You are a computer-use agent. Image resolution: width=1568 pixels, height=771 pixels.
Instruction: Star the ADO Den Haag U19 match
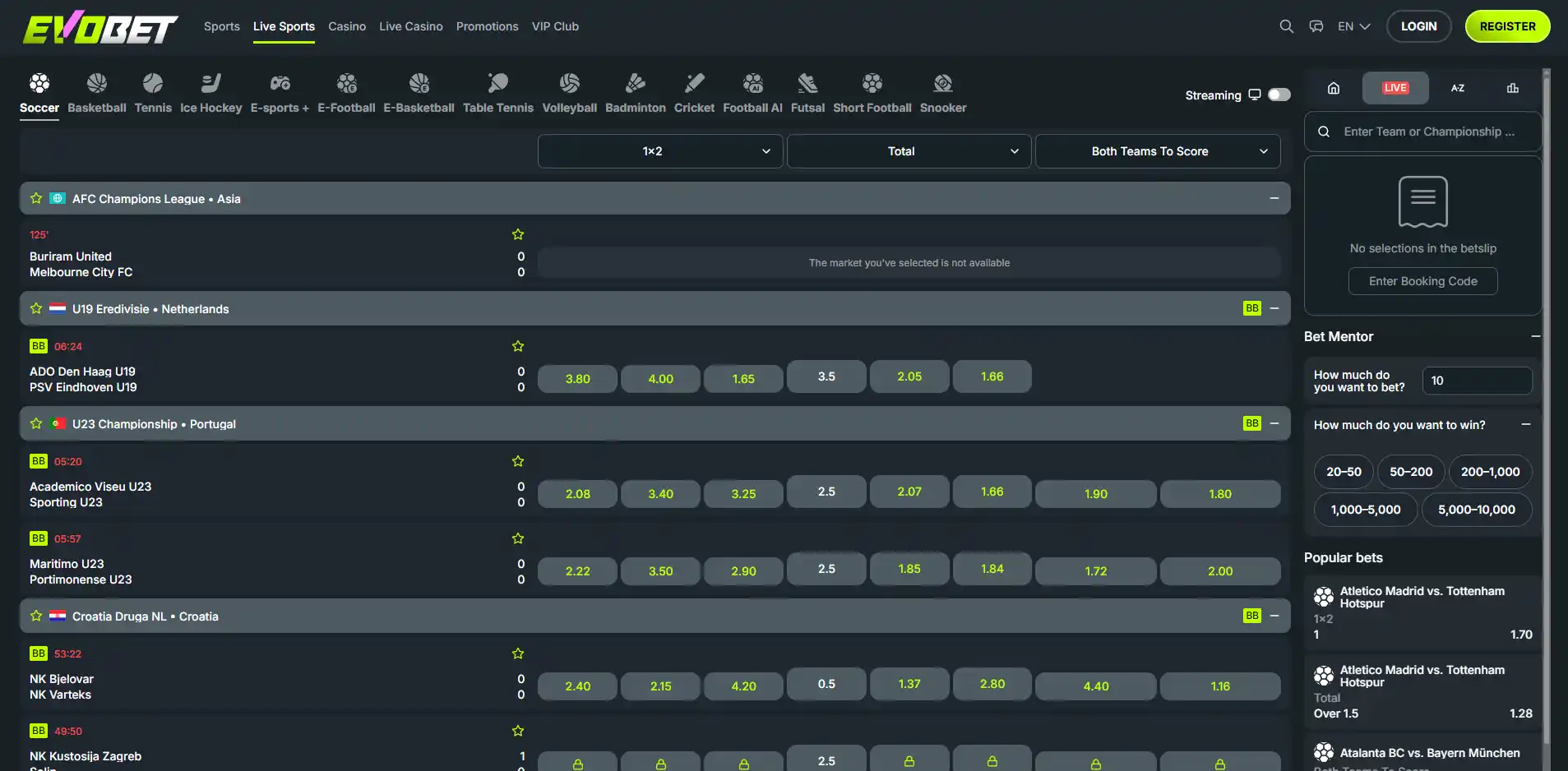518,346
